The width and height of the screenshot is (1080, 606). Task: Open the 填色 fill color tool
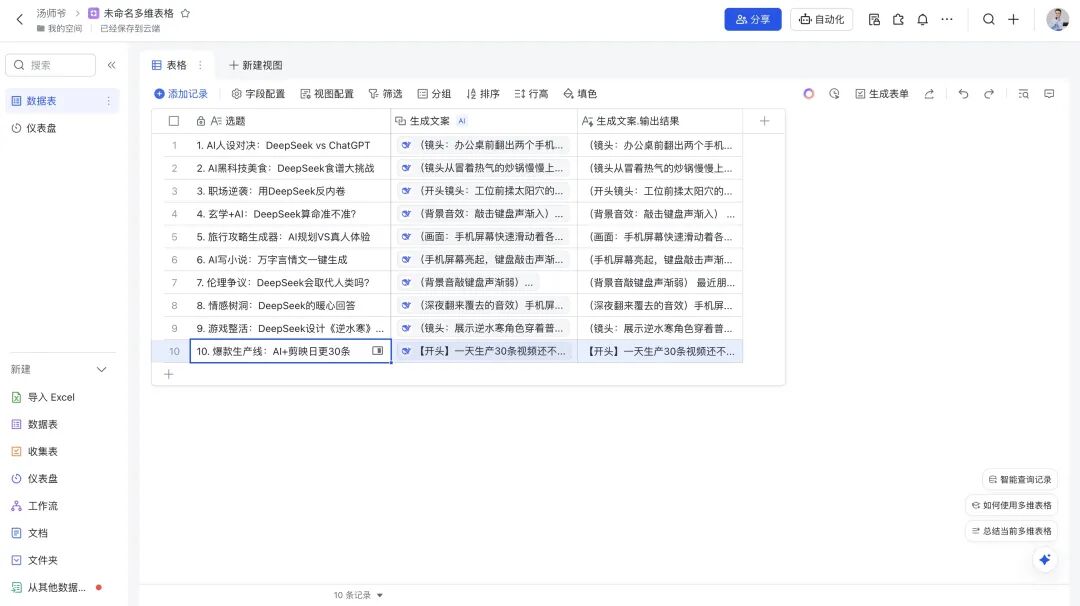(x=580, y=94)
